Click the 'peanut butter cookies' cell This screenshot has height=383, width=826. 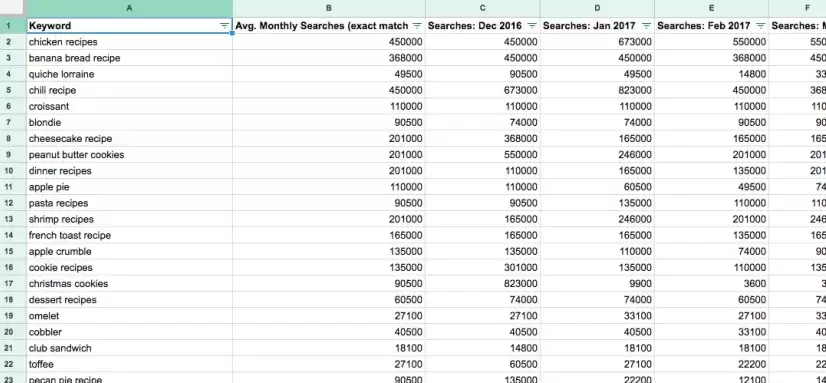(x=130, y=155)
